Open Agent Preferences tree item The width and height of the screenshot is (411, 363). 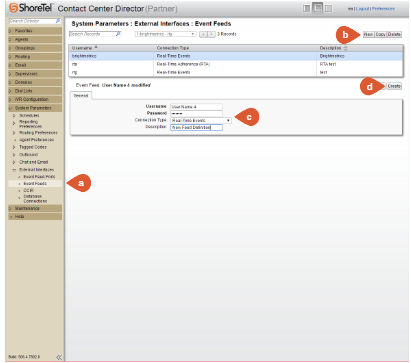[x=36, y=140]
